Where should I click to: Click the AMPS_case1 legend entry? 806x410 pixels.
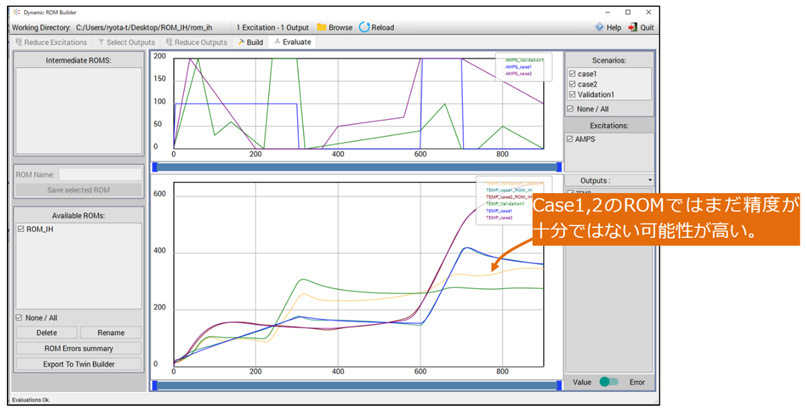pos(518,67)
